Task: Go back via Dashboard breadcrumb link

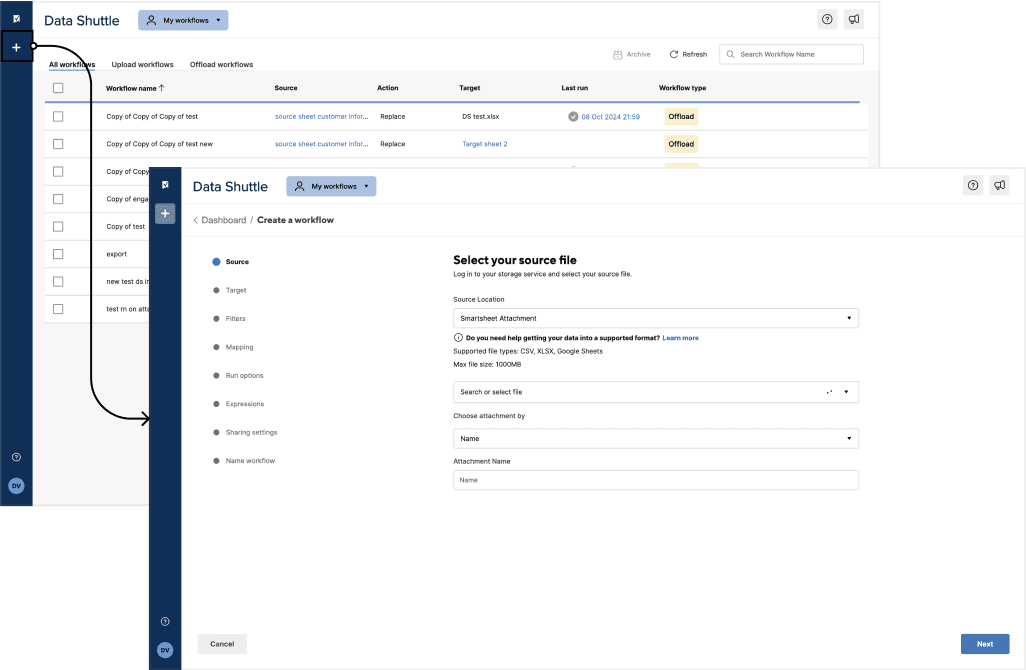Action: tap(224, 220)
